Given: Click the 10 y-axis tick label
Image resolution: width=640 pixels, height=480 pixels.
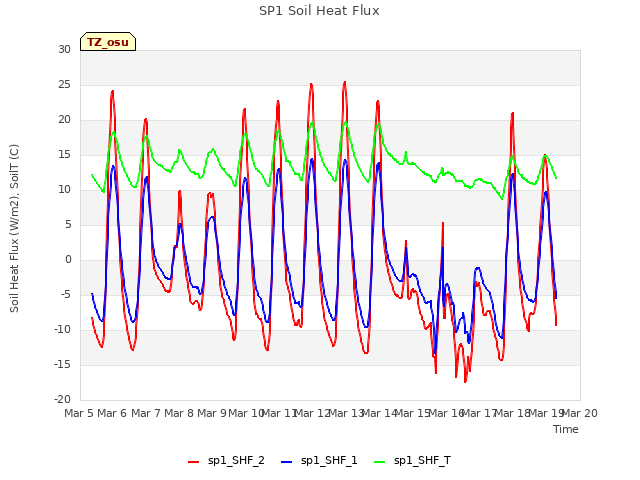Looking at the screenshot, I should 64,190.
